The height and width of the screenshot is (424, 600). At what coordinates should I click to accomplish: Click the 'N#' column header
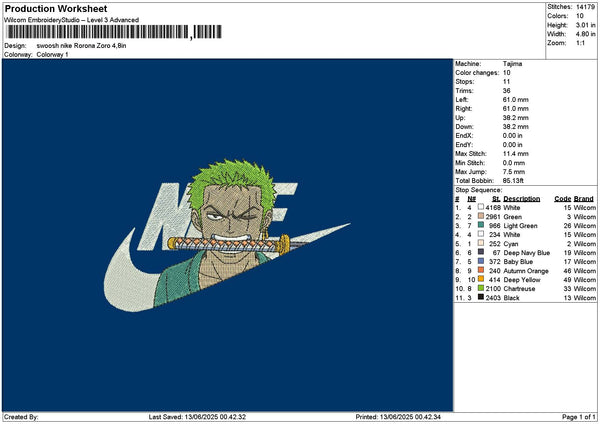pyautogui.click(x=471, y=199)
